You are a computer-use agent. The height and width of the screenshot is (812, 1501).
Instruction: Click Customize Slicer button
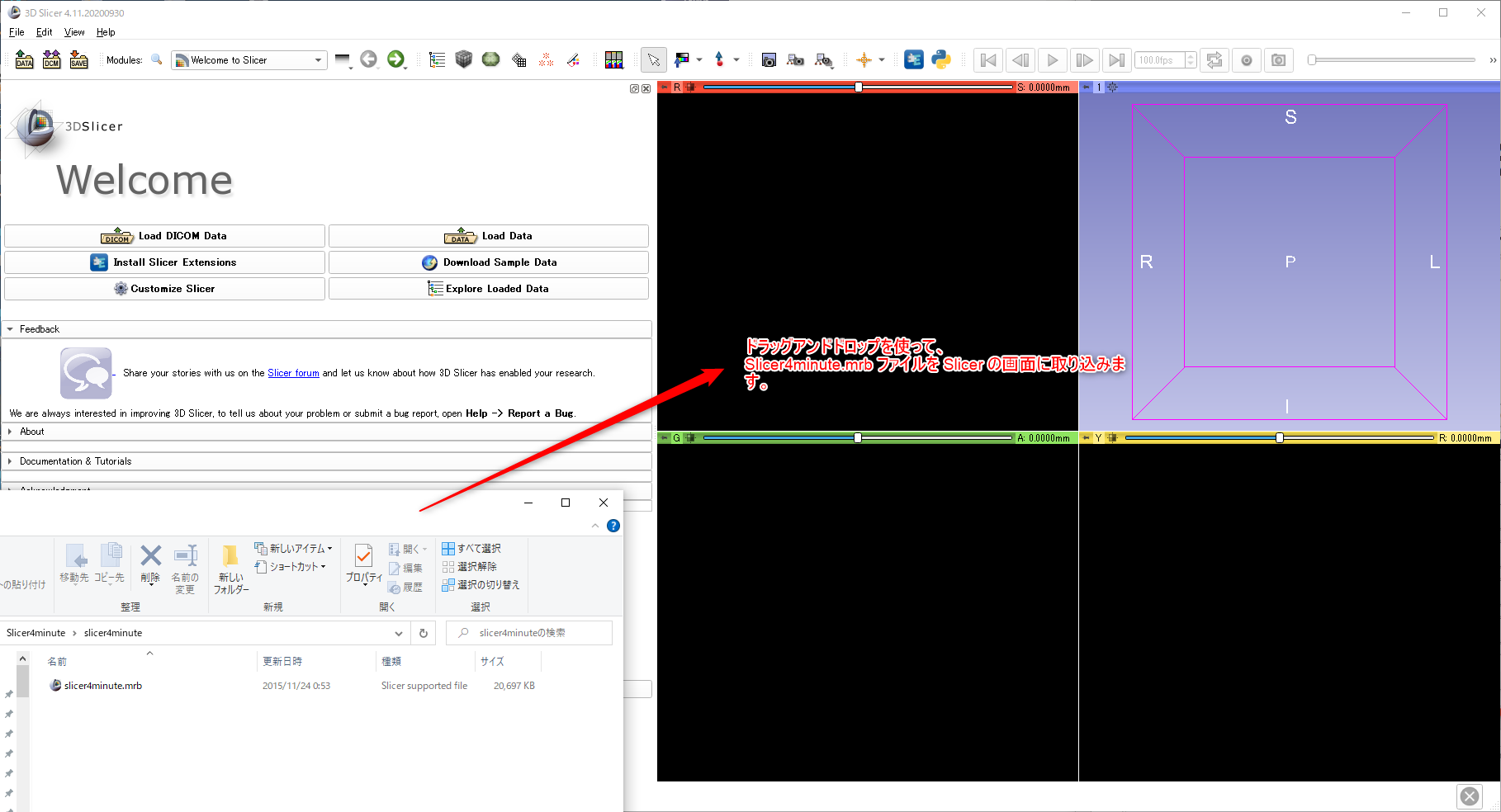[x=164, y=289]
